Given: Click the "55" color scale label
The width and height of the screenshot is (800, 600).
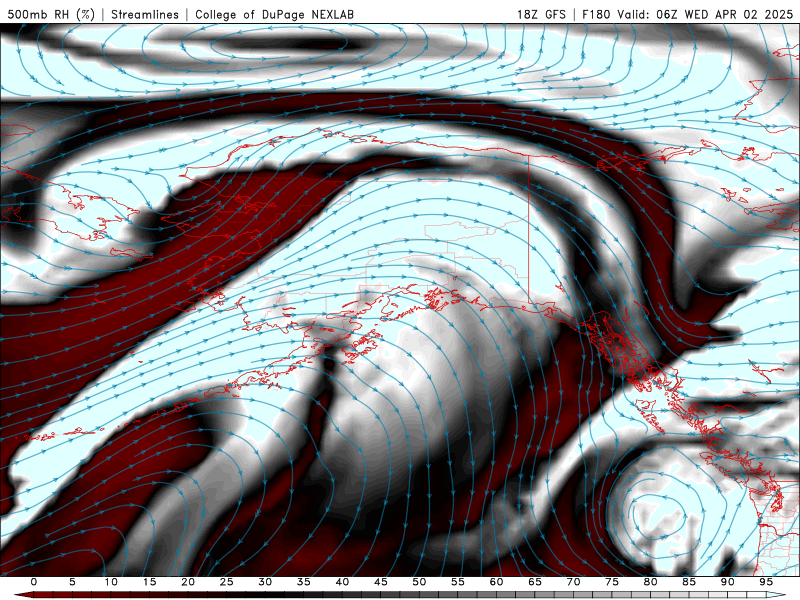Looking at the screenshot, I should pyautogui.click(x=458, y=582).
